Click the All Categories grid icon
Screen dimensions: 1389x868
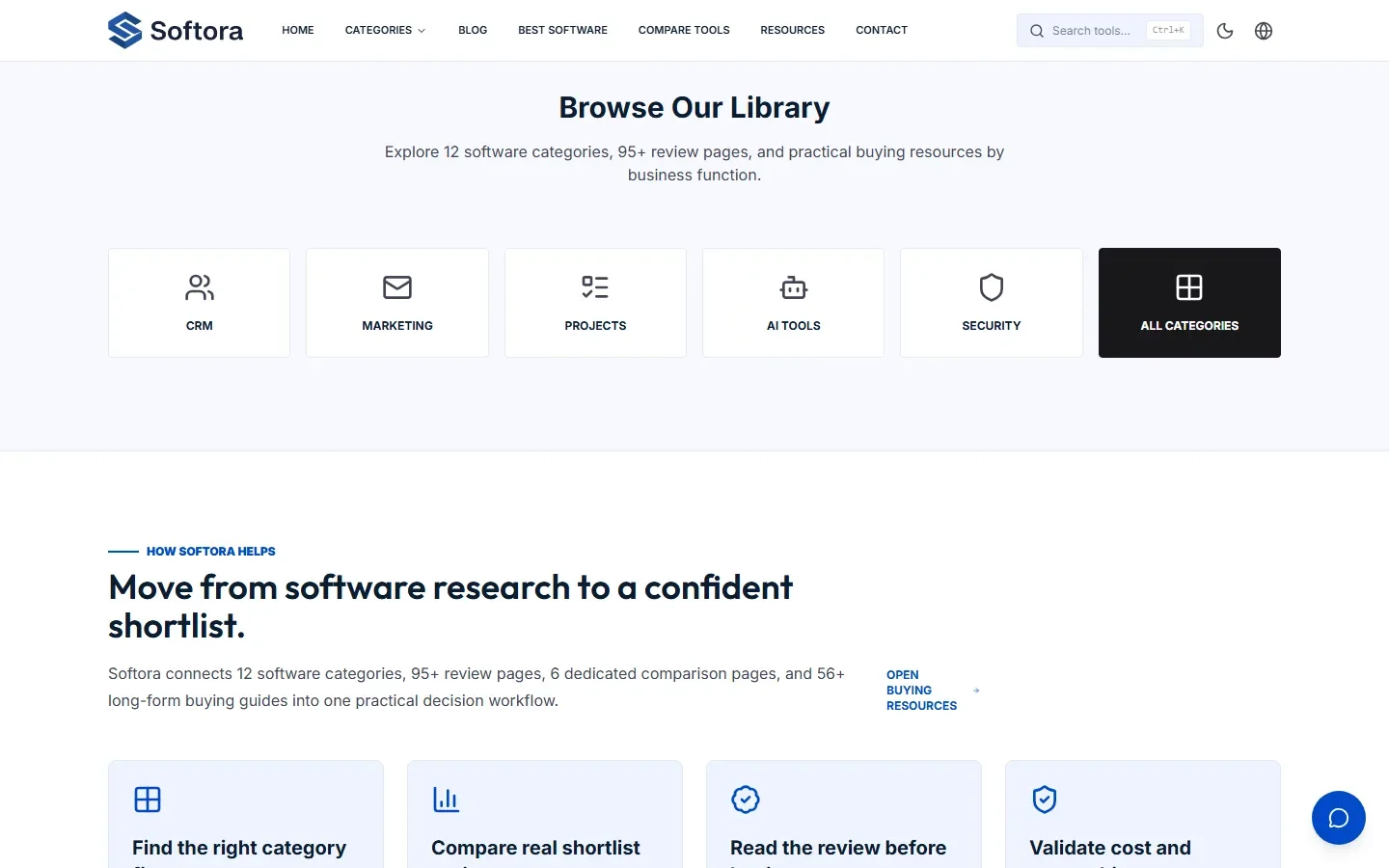[x=1189, y=287]
